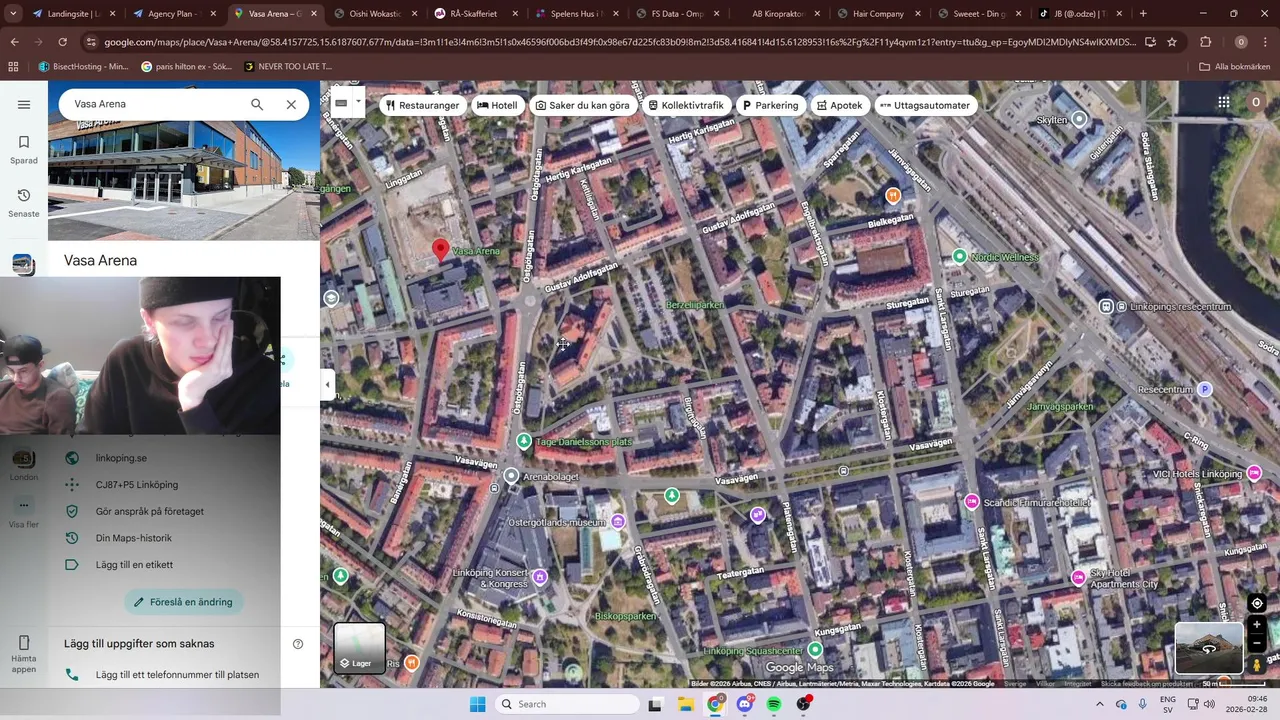Show Saker du kan göra

[x=583, y=105]
